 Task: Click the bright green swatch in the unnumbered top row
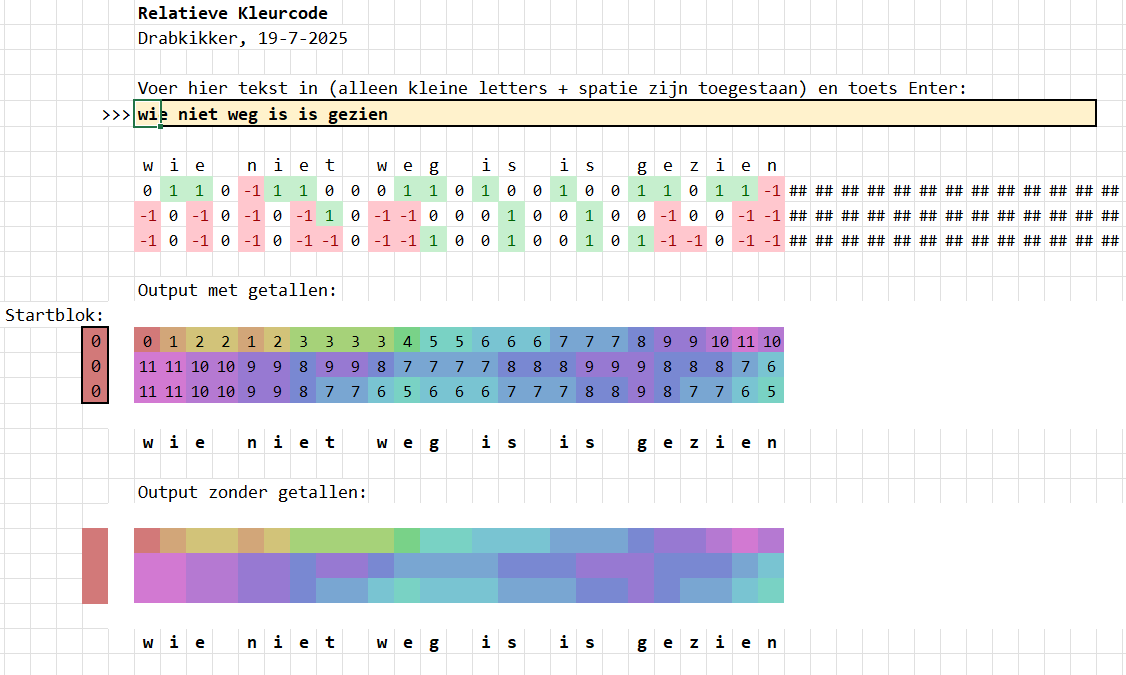point(407,541)
